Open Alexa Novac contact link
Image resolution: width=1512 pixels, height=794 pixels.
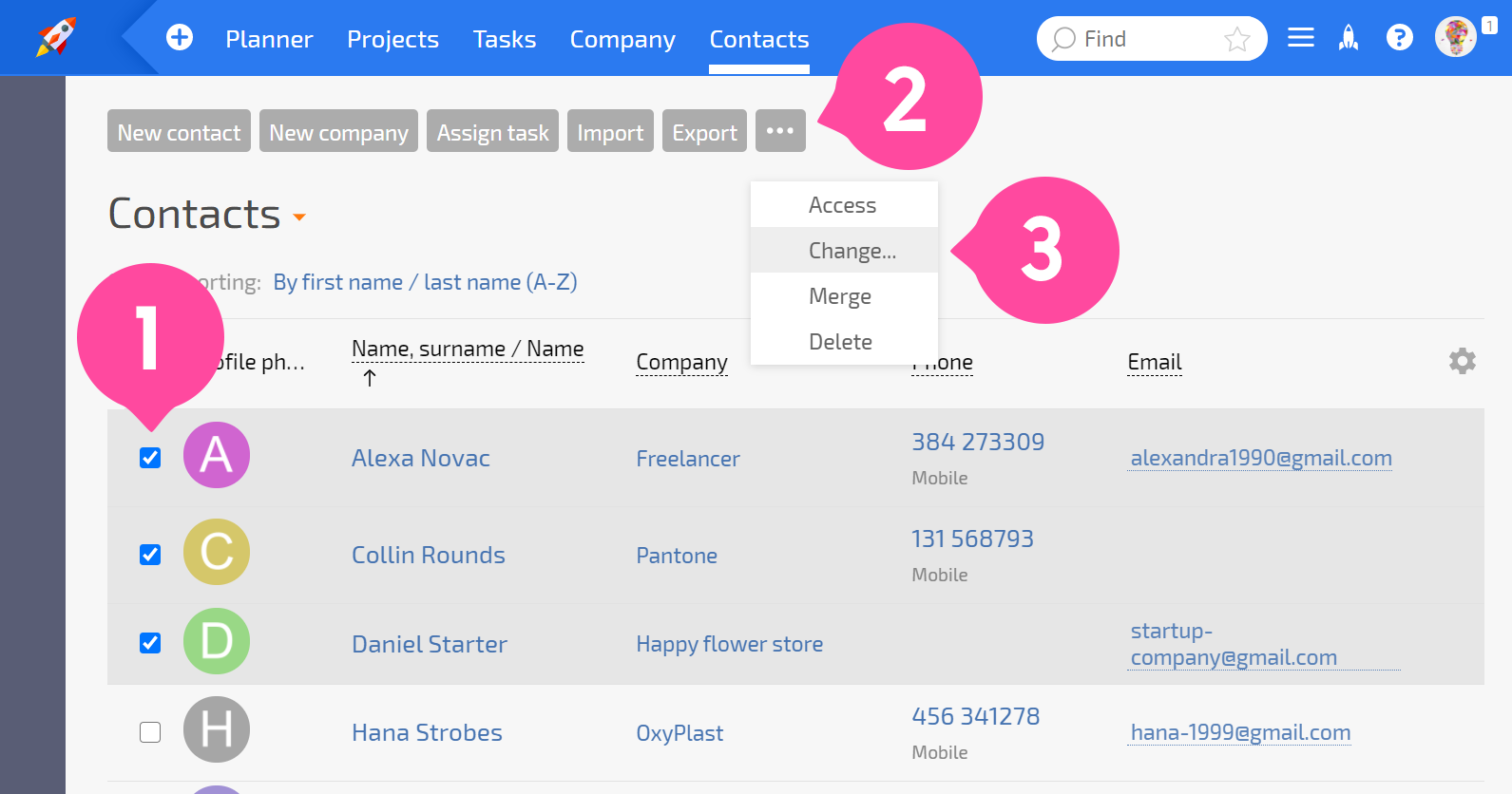click(421, 458)
